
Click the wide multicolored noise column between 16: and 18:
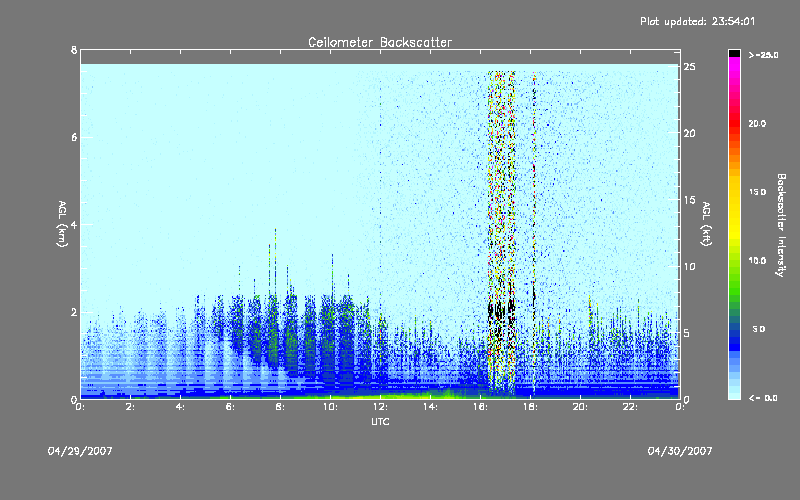point(502,233)
